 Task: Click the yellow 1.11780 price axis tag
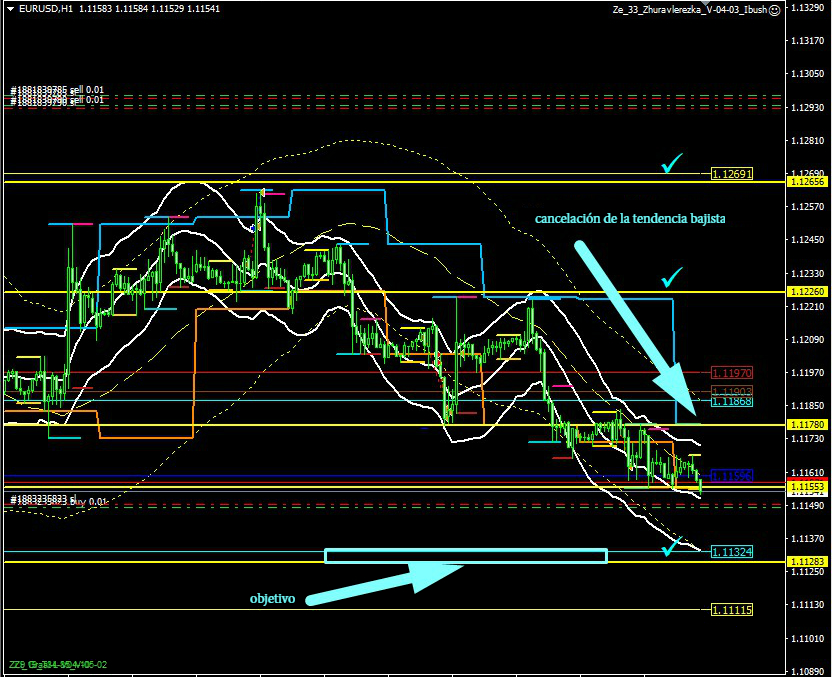(808, 425)
